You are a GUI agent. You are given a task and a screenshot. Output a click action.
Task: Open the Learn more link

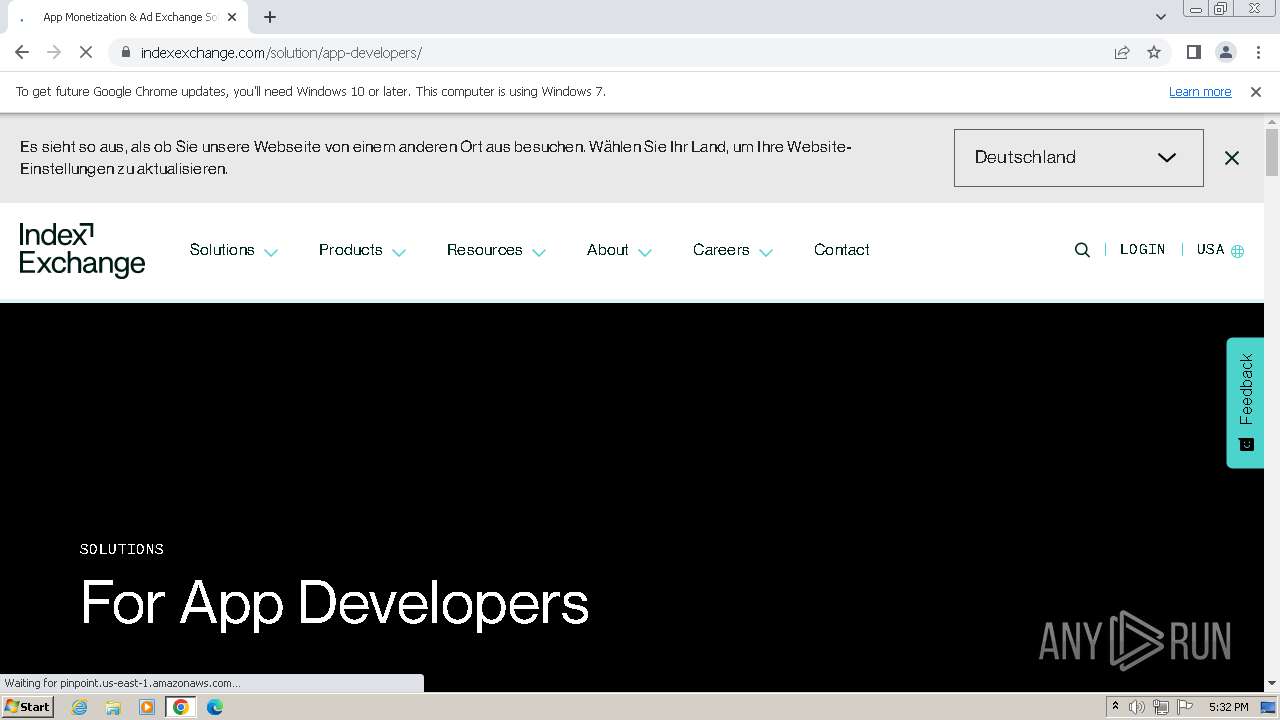[1200, 91]
